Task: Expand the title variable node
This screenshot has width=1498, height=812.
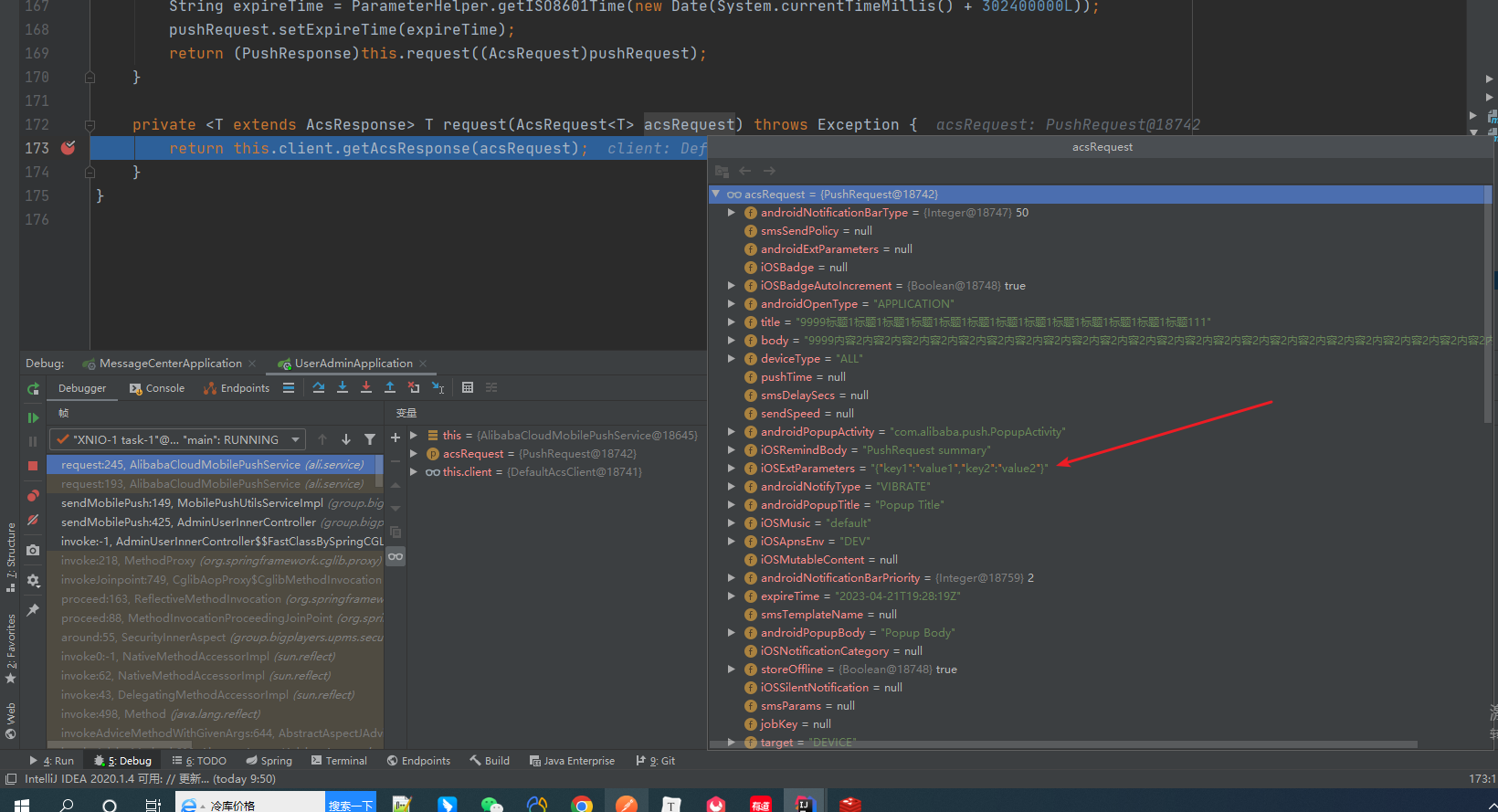Action: point(732,322)
